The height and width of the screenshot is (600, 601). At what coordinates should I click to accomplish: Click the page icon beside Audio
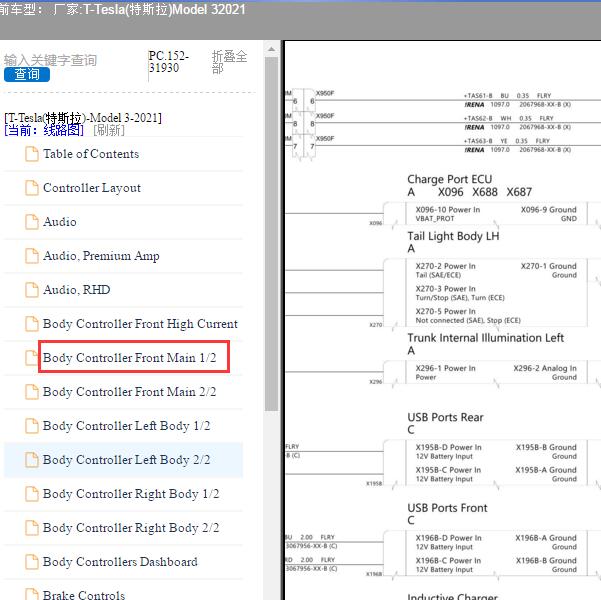click(31, 222)
